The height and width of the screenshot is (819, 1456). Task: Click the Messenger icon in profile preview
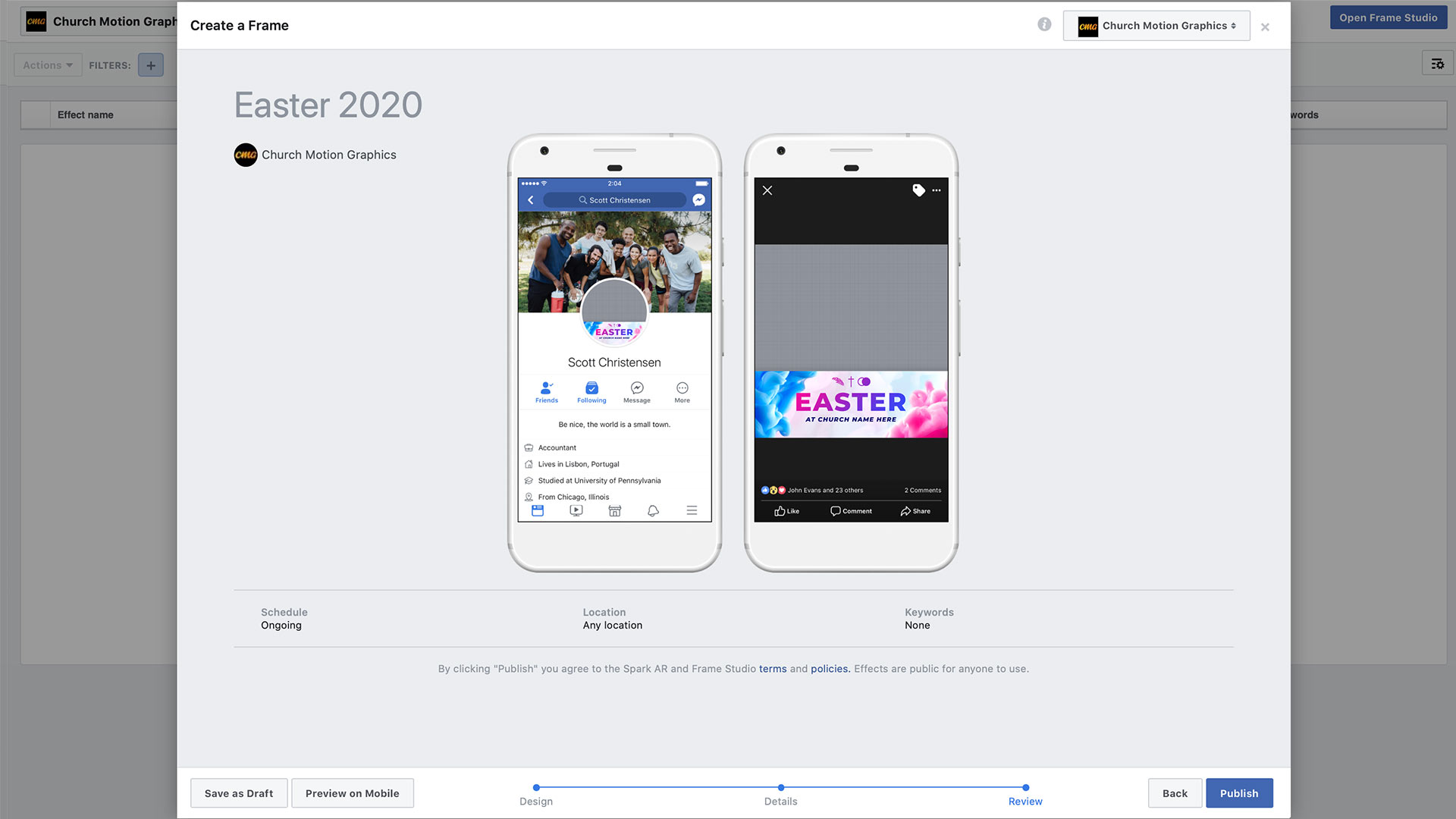(698, 200)
